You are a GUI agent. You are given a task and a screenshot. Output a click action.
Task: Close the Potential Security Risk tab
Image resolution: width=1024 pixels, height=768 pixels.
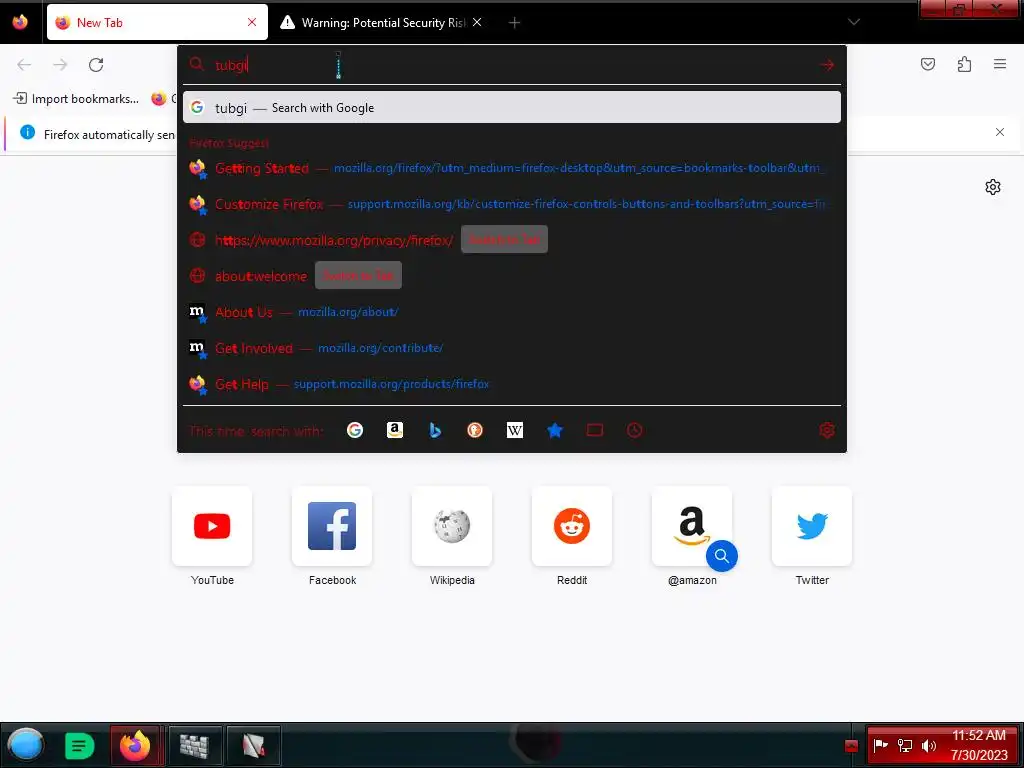point(477,22)
